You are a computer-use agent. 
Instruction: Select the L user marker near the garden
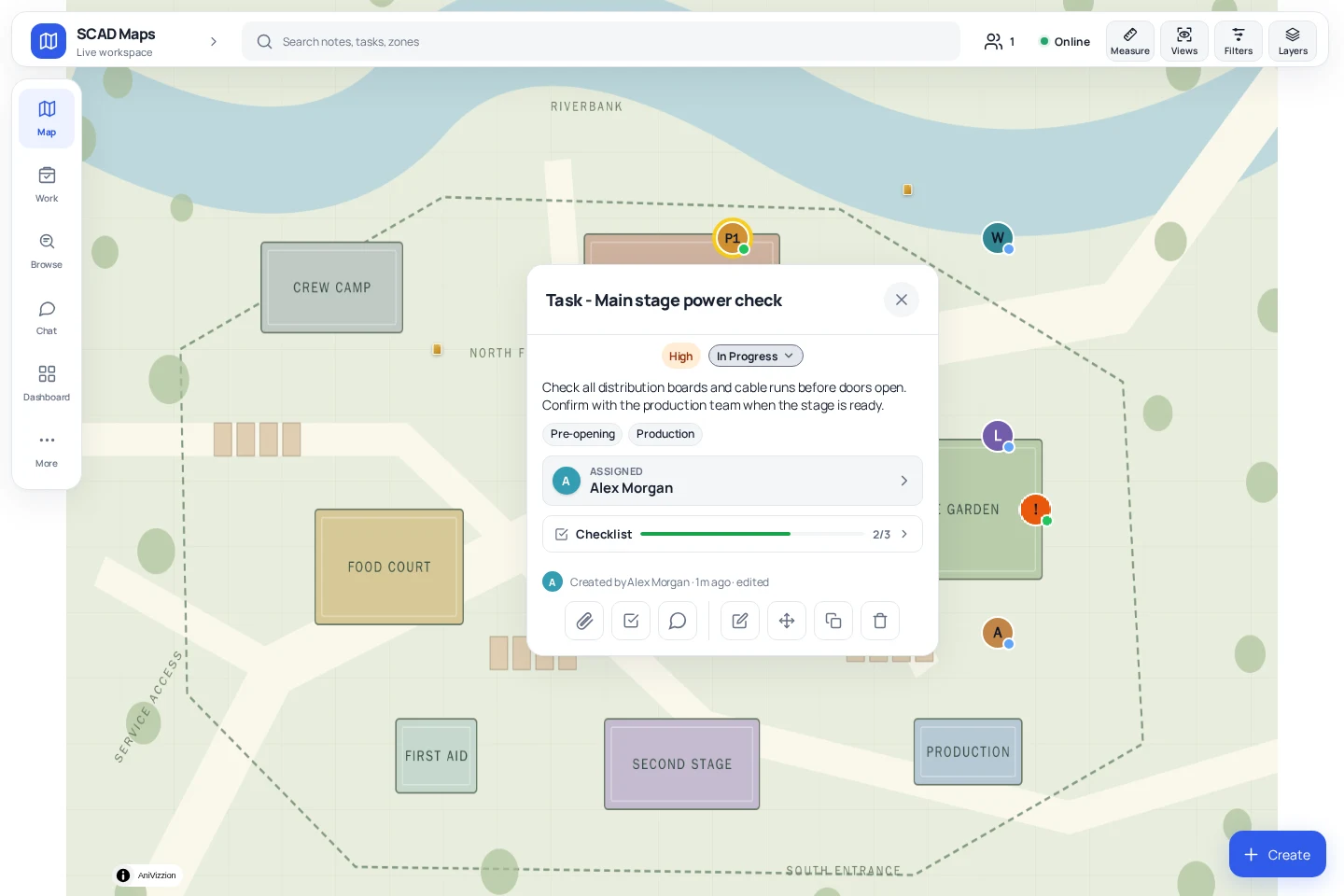(998, 436)
